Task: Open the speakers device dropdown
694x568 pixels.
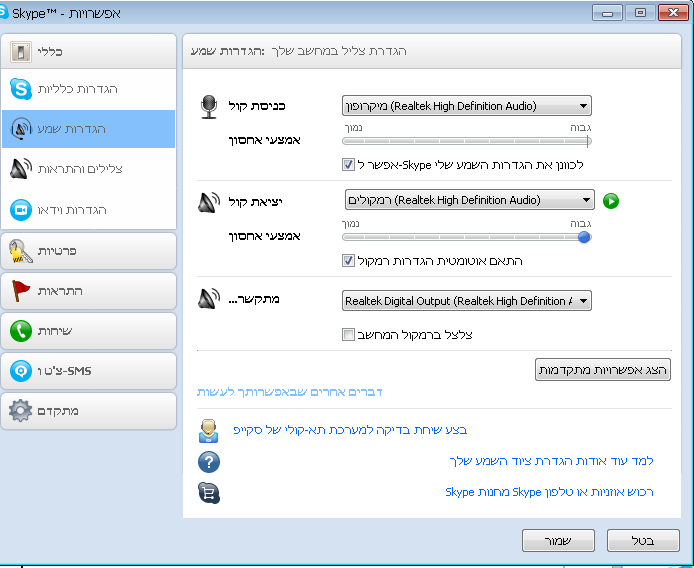Action: point(469,200)
